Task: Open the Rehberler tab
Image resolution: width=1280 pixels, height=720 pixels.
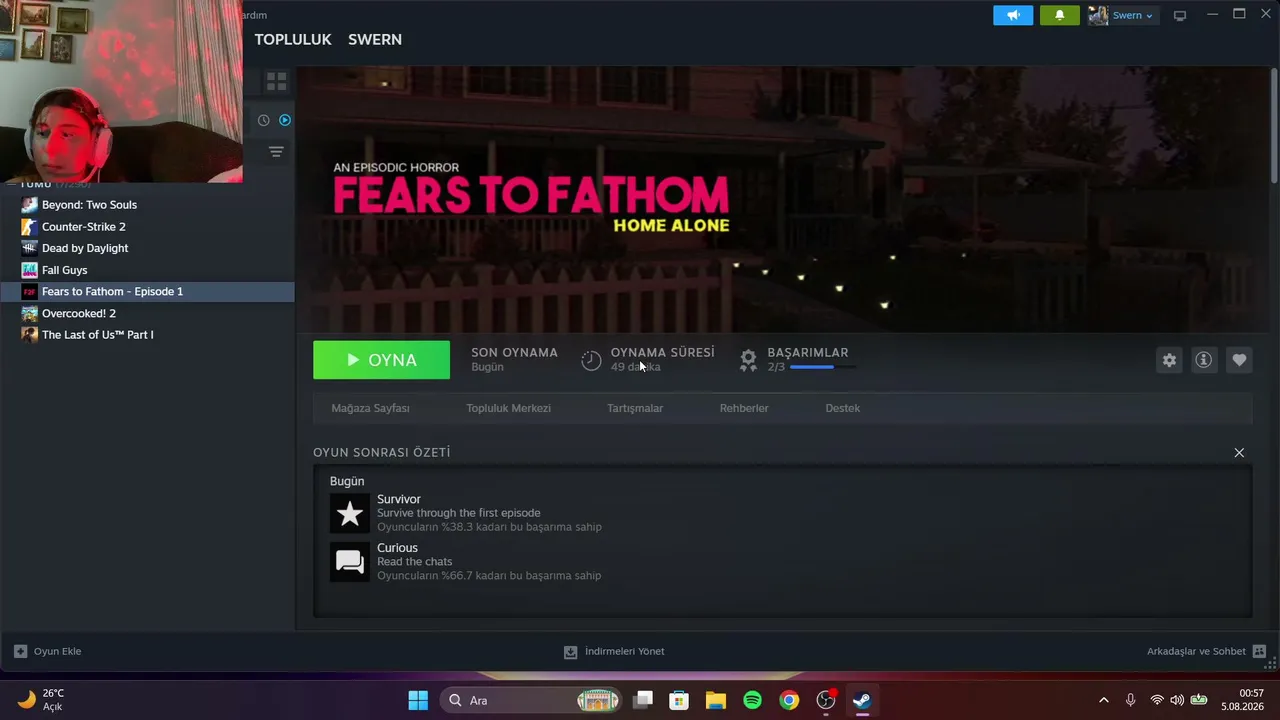Action: pyautogui.click(x=744, y=408)
